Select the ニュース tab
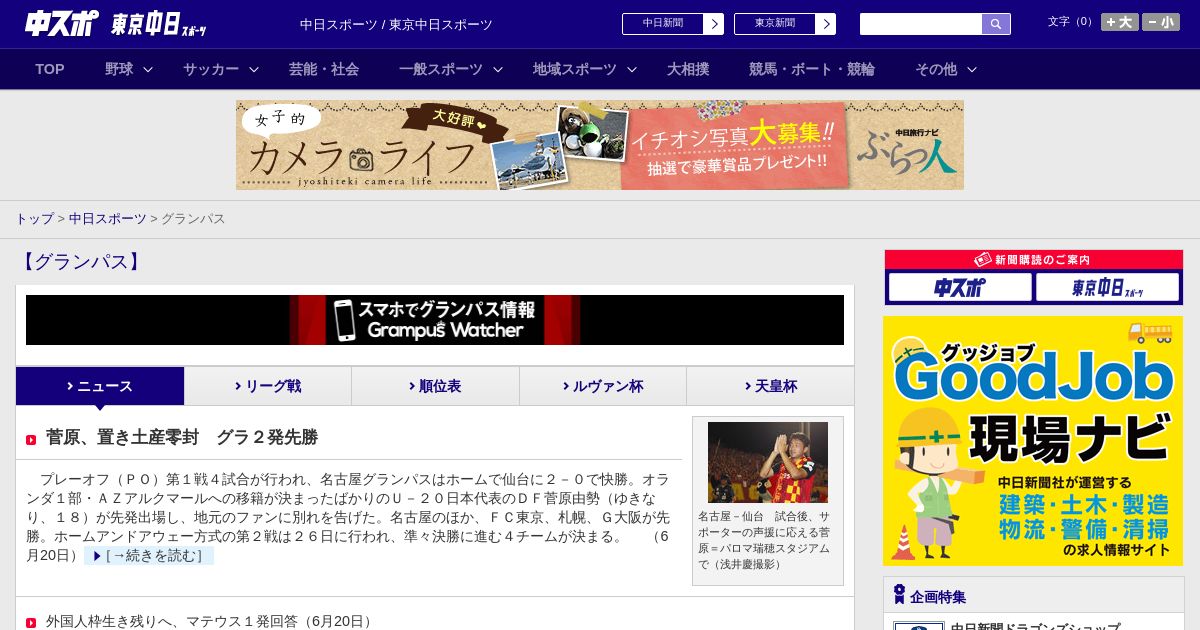The image size is (1200, 630). pos(100,386)
